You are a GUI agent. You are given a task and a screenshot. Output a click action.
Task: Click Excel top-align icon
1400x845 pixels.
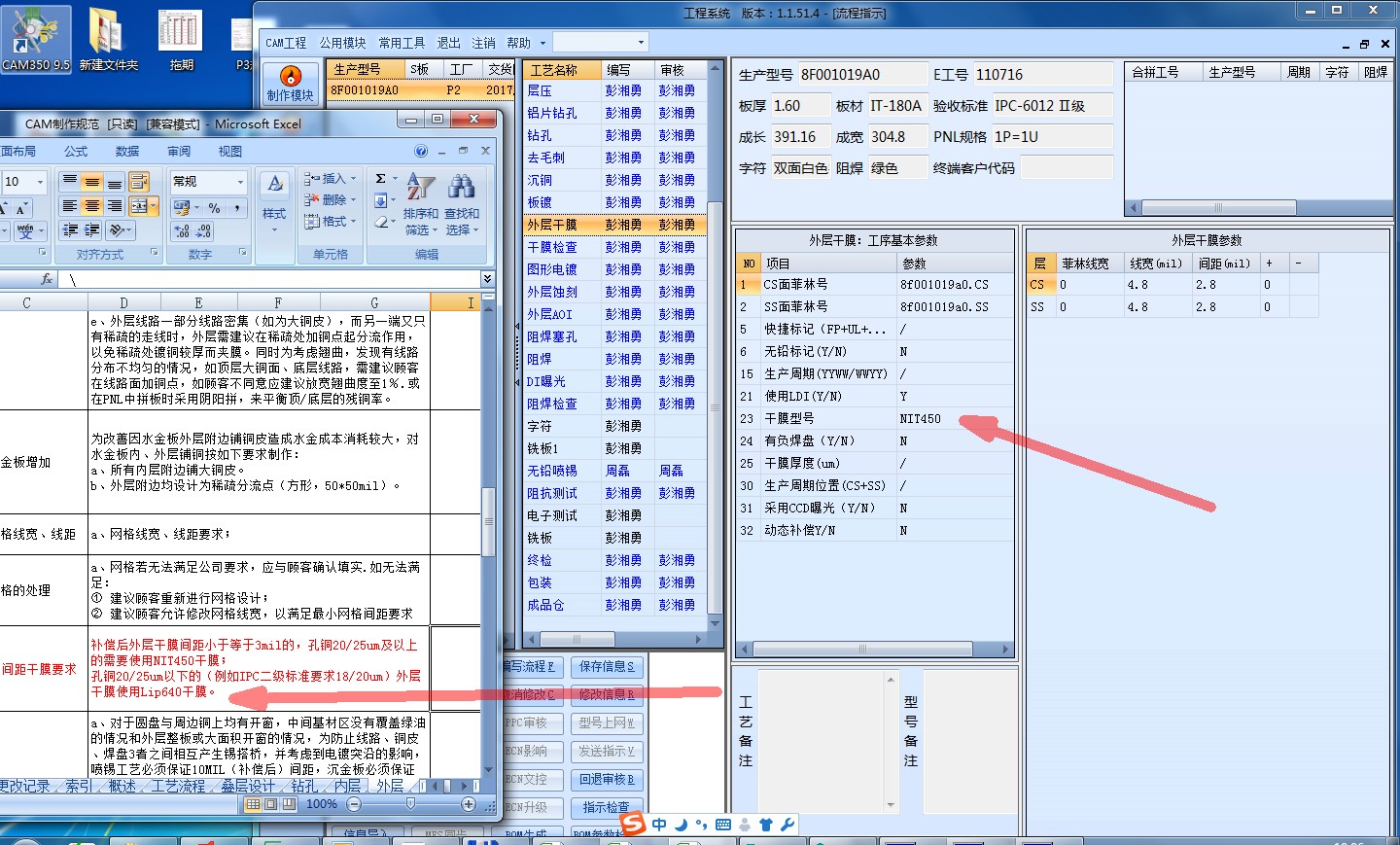69,182
